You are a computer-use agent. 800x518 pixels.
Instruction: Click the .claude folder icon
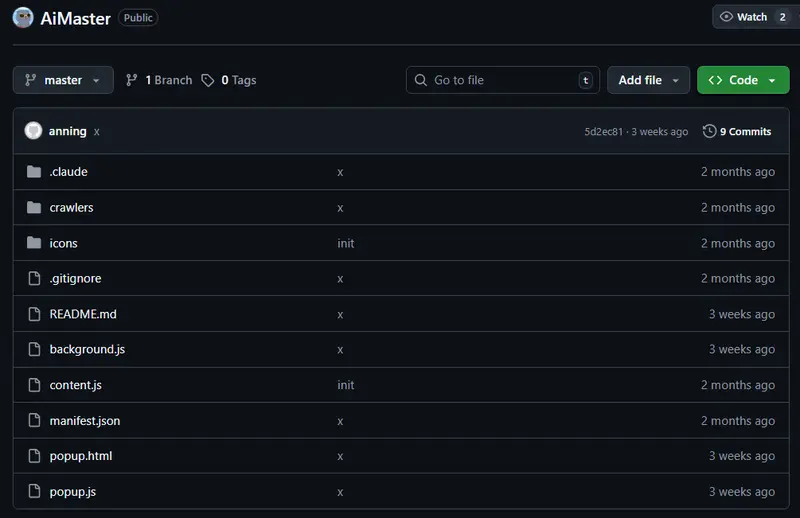(x=34, y=172)
